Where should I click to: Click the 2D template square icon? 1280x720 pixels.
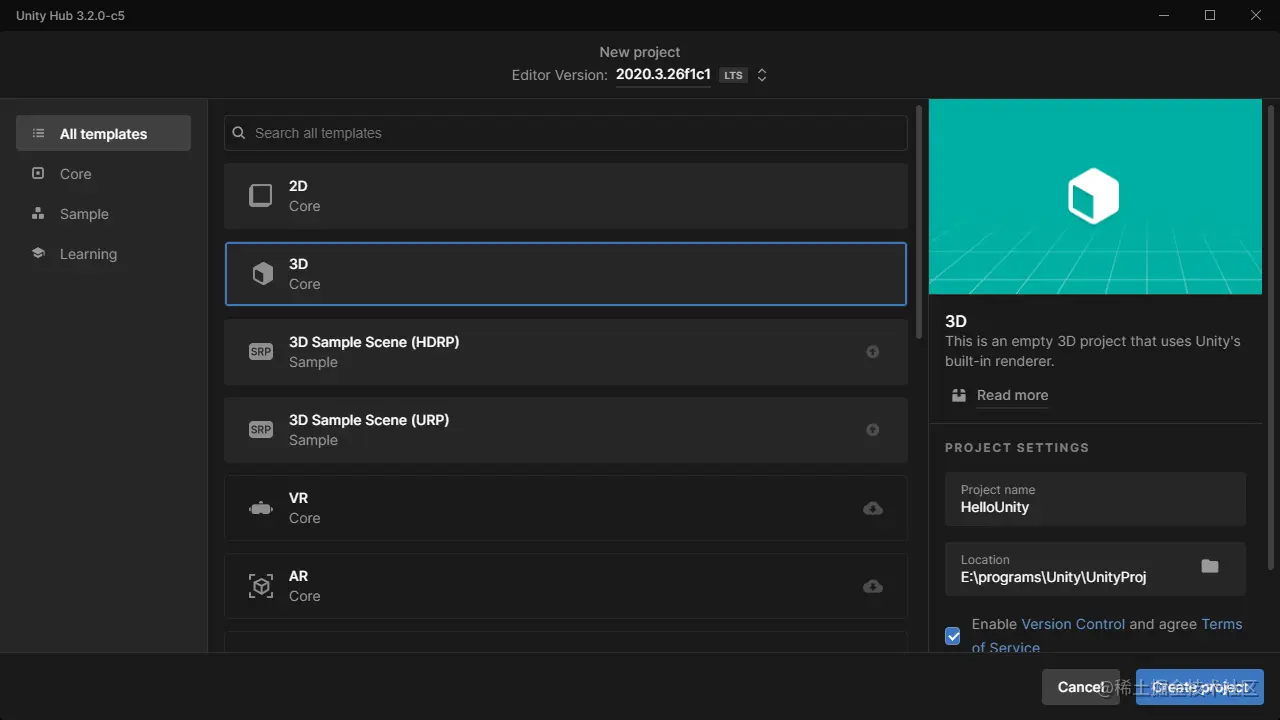coord(261,195)
